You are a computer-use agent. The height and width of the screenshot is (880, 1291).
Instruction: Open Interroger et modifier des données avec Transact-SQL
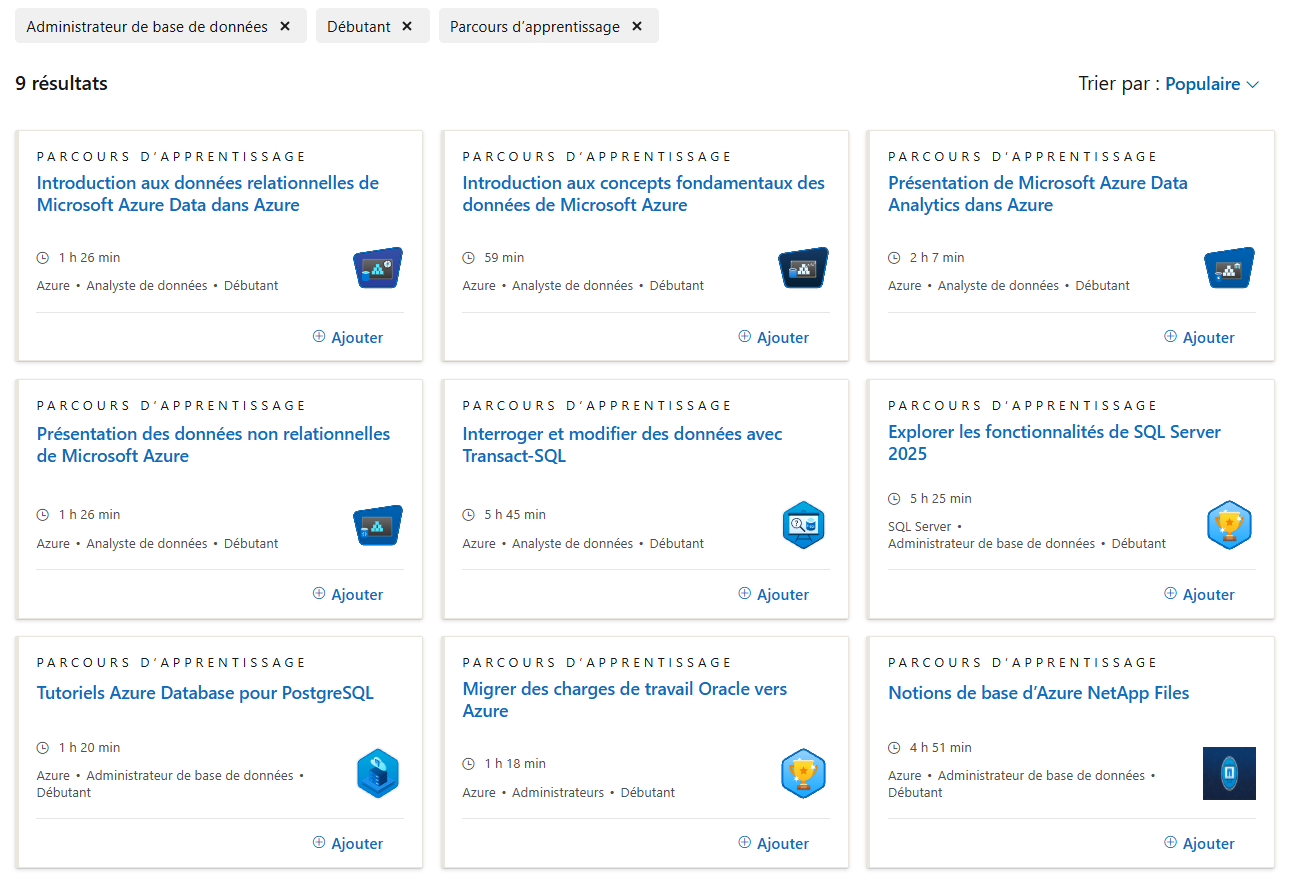[622, 445]
